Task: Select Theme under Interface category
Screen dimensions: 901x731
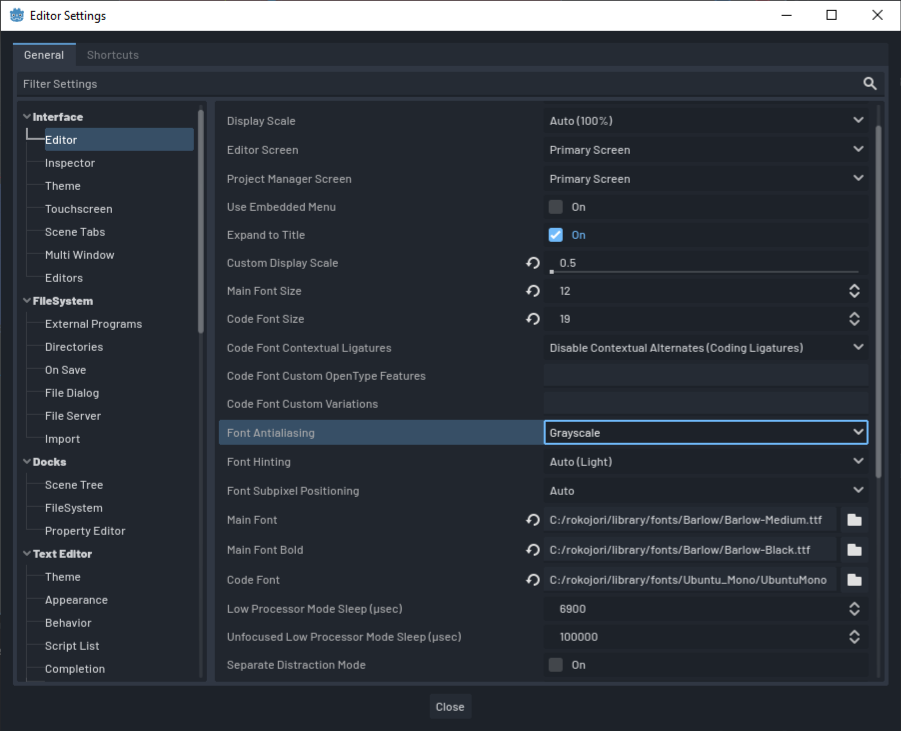Action: click(x=63, y=186)
